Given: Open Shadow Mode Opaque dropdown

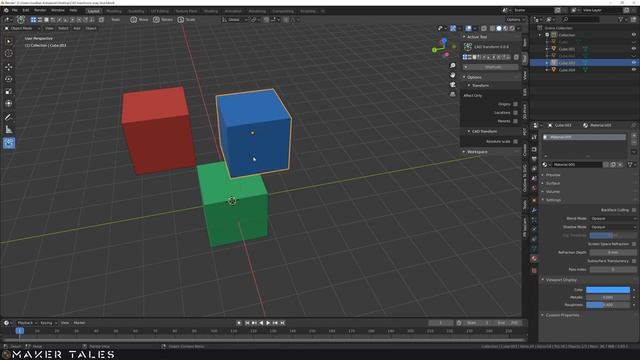Looking at the screenshot, I should (613, 227).
